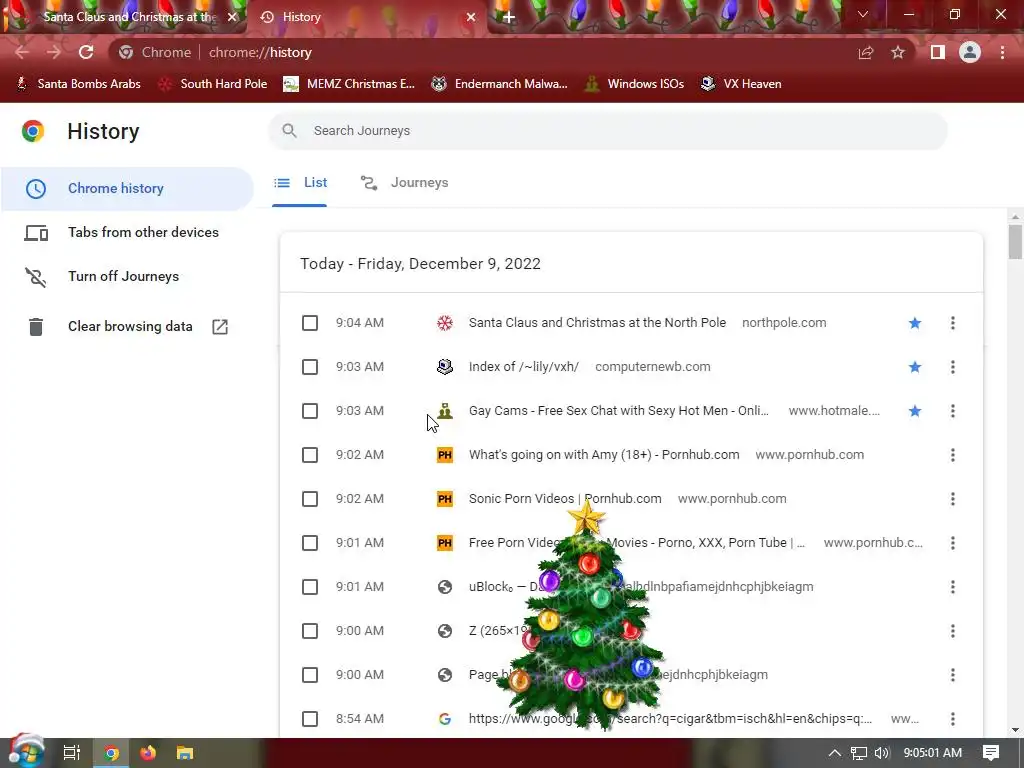Open the profile avatar menu

coord(970,52)
